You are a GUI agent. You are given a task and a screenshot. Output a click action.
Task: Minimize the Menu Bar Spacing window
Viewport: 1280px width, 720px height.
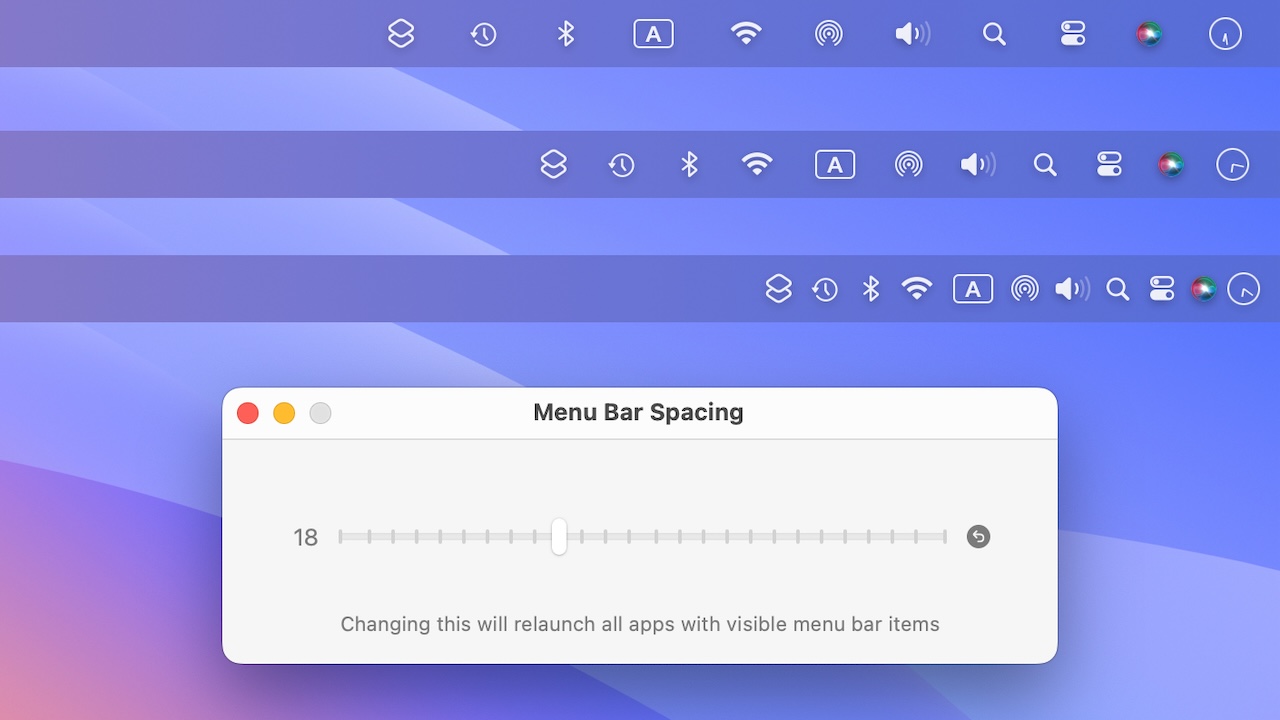(x=284, y=413)
